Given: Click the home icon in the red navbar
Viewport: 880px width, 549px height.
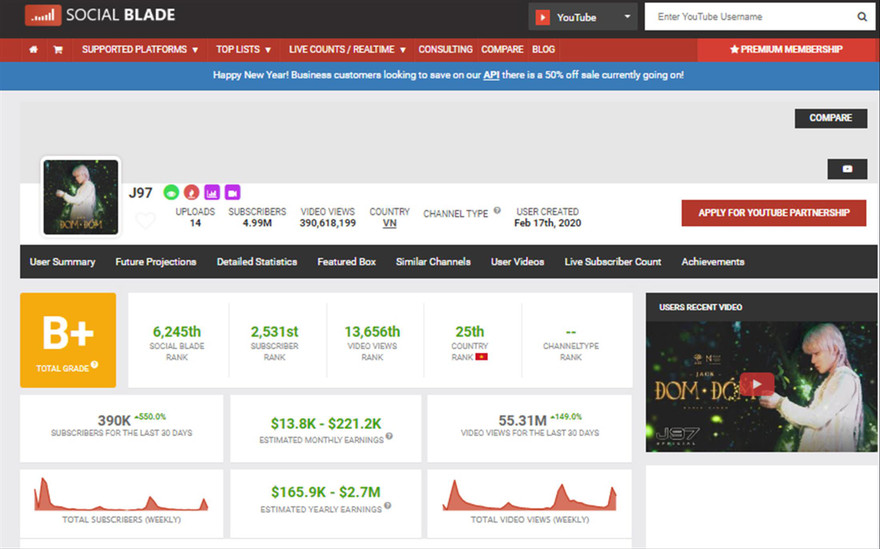Looking at the screenshot, I should pos(34,49).
